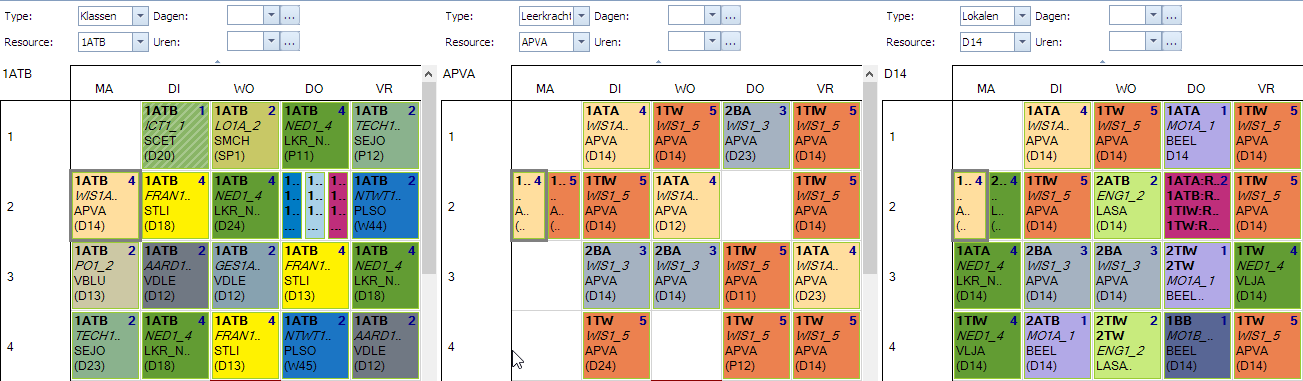
Task: Select the 1BB MO1B BEEL lesson in D14 schedule
Action: (1196, 346)
